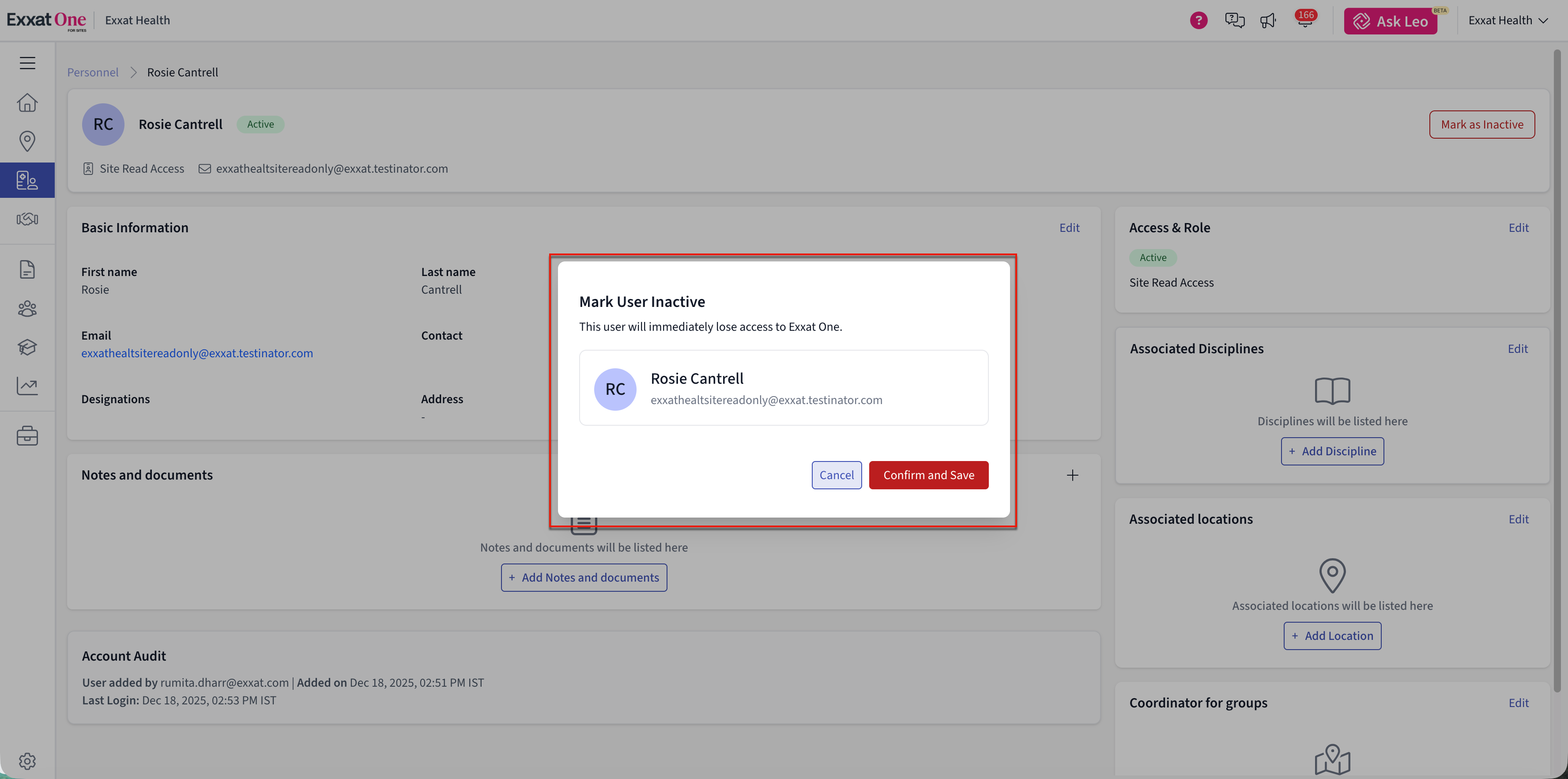
Task: Click the email address in the dialog card
Action: (766, 400)
